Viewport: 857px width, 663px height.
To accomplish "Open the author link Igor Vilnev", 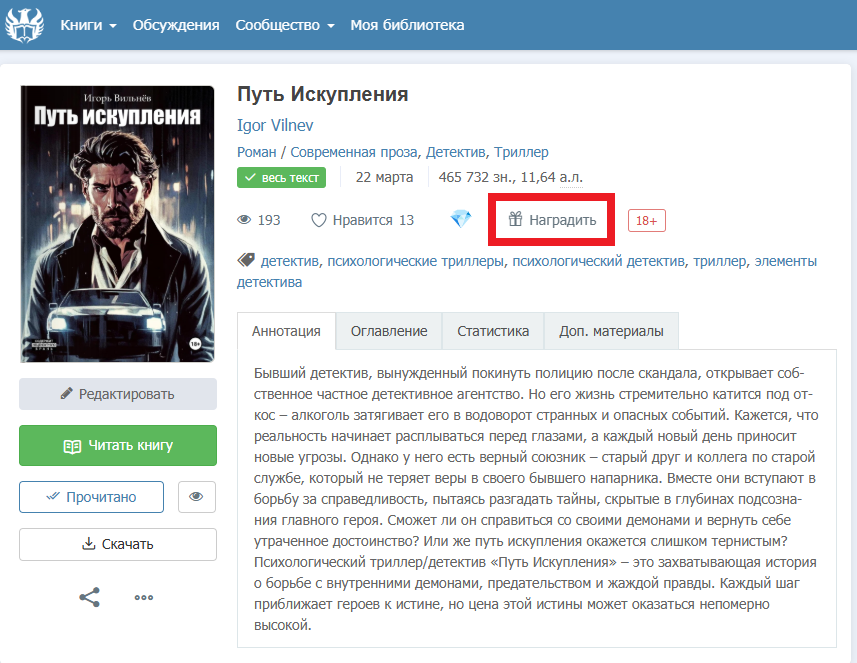I will 275,125.
